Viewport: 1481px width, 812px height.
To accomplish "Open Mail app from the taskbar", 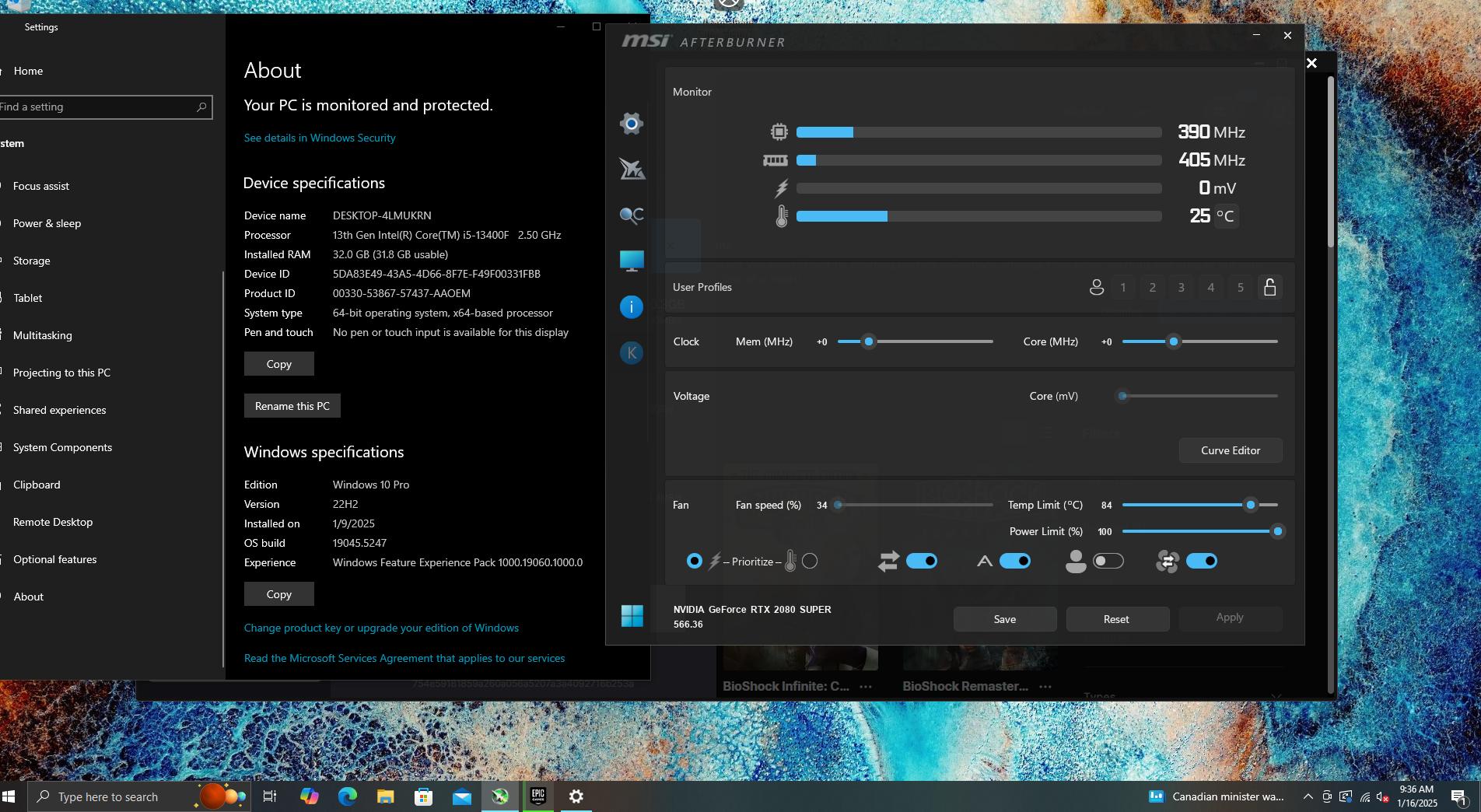I will click(462, 796).
